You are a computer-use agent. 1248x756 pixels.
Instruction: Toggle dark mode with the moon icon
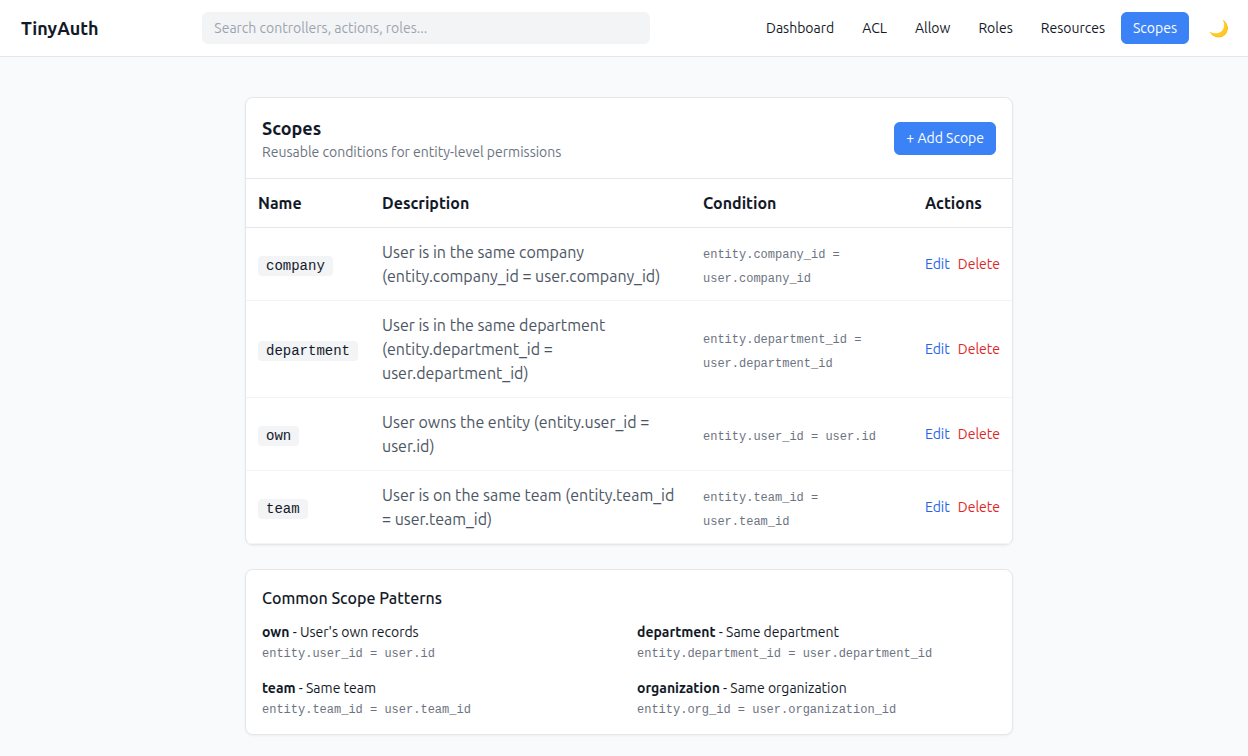click(1218, 28)
